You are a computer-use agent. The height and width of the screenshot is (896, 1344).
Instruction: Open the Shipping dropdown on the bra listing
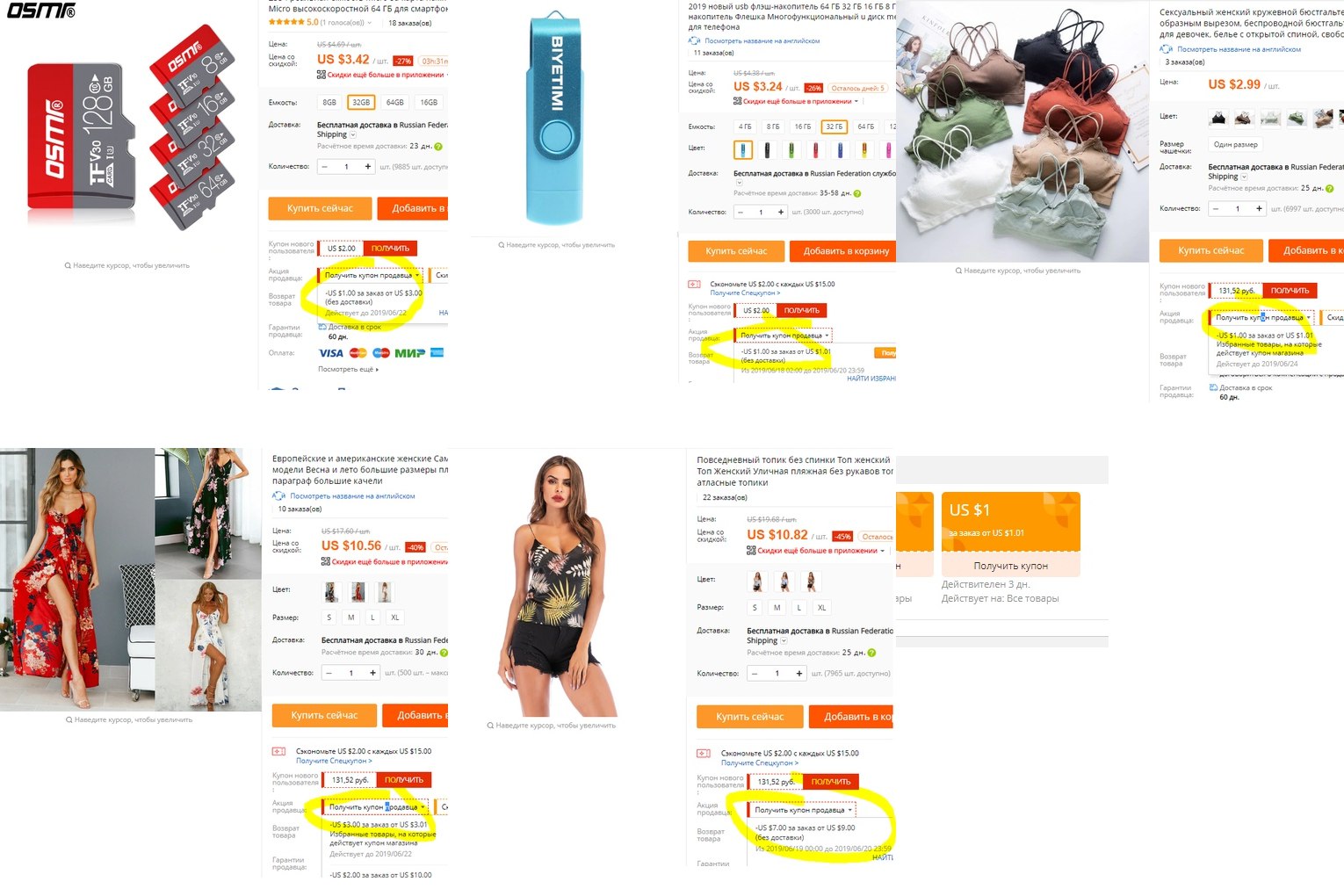click(x=1244, y=177)
